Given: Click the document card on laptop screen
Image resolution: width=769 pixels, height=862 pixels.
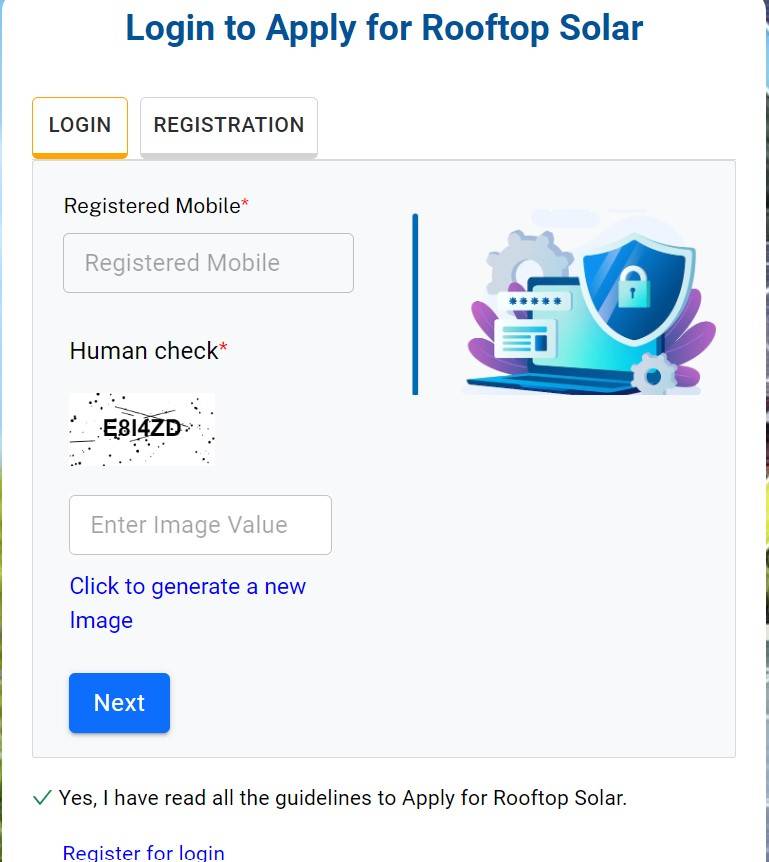Looking at the screenshot, I should coord(525,339).
